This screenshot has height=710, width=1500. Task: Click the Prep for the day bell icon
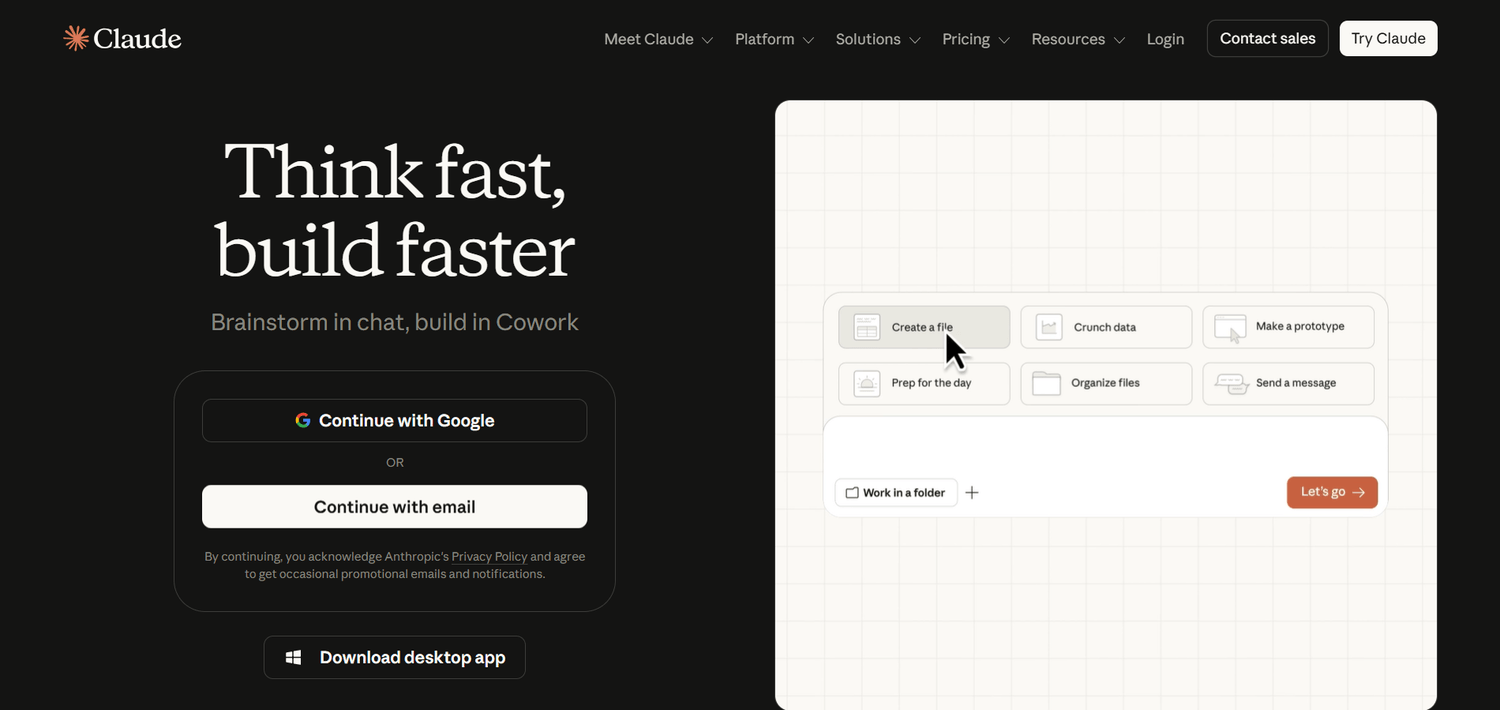click(867, 383)
